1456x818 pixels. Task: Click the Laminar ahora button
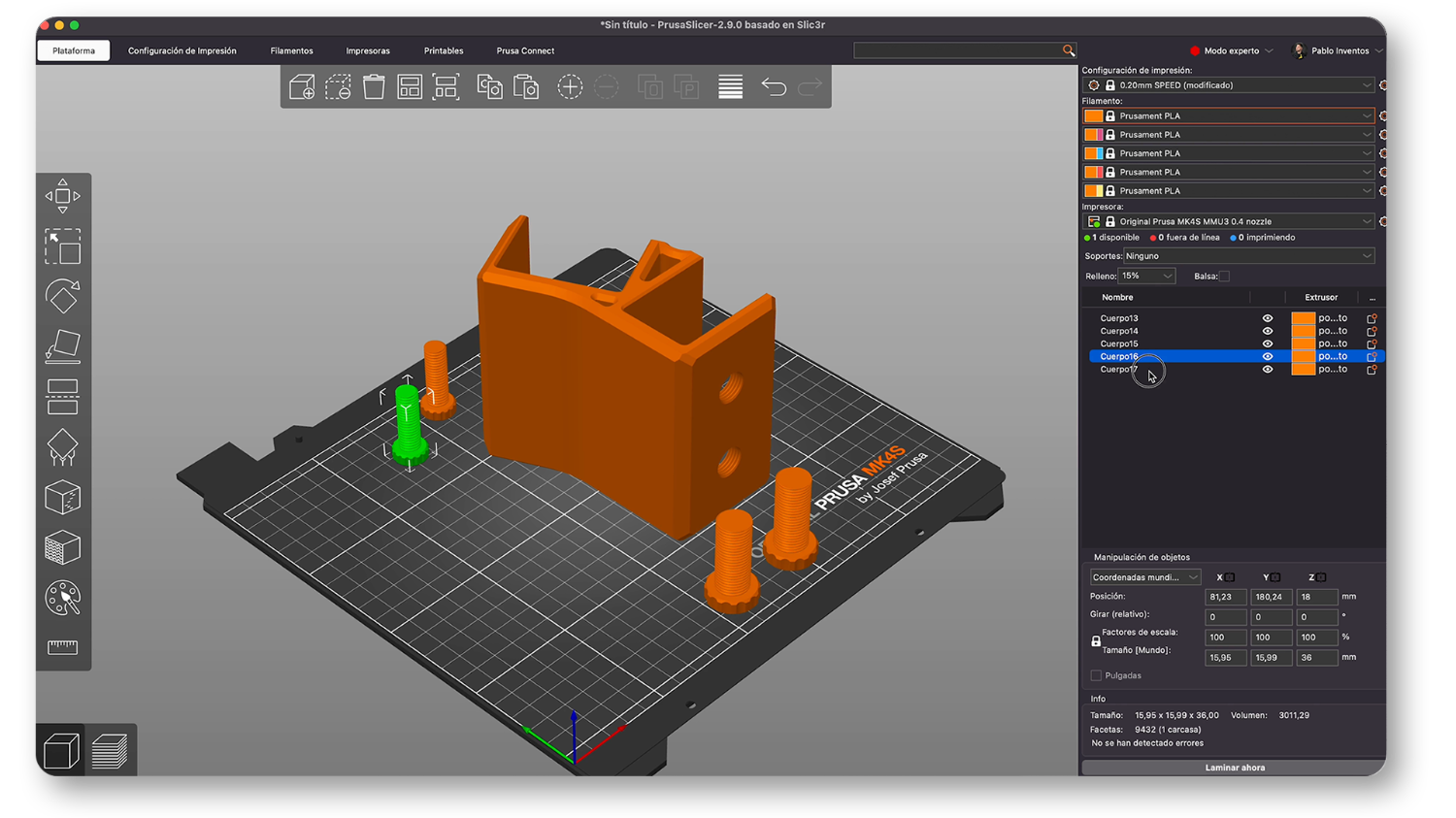tap(1234, 768)
